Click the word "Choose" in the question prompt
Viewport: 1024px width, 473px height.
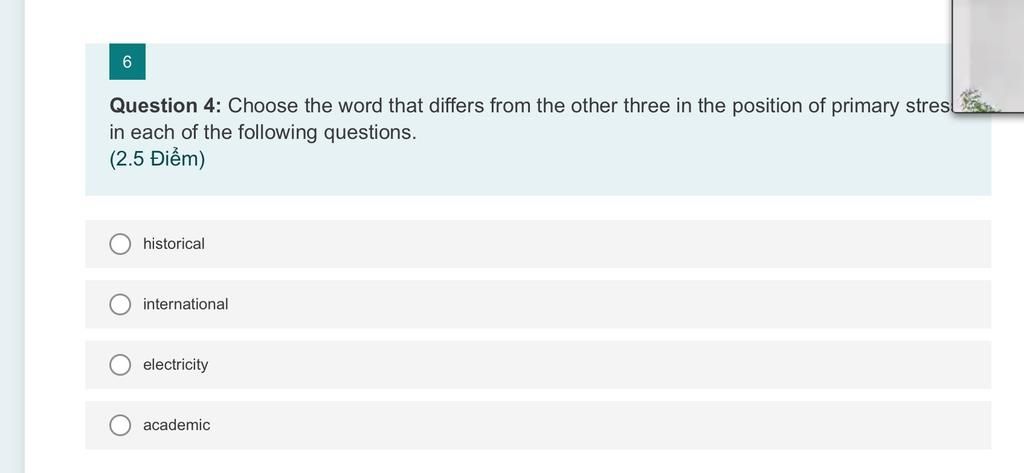tap(262, 106)
